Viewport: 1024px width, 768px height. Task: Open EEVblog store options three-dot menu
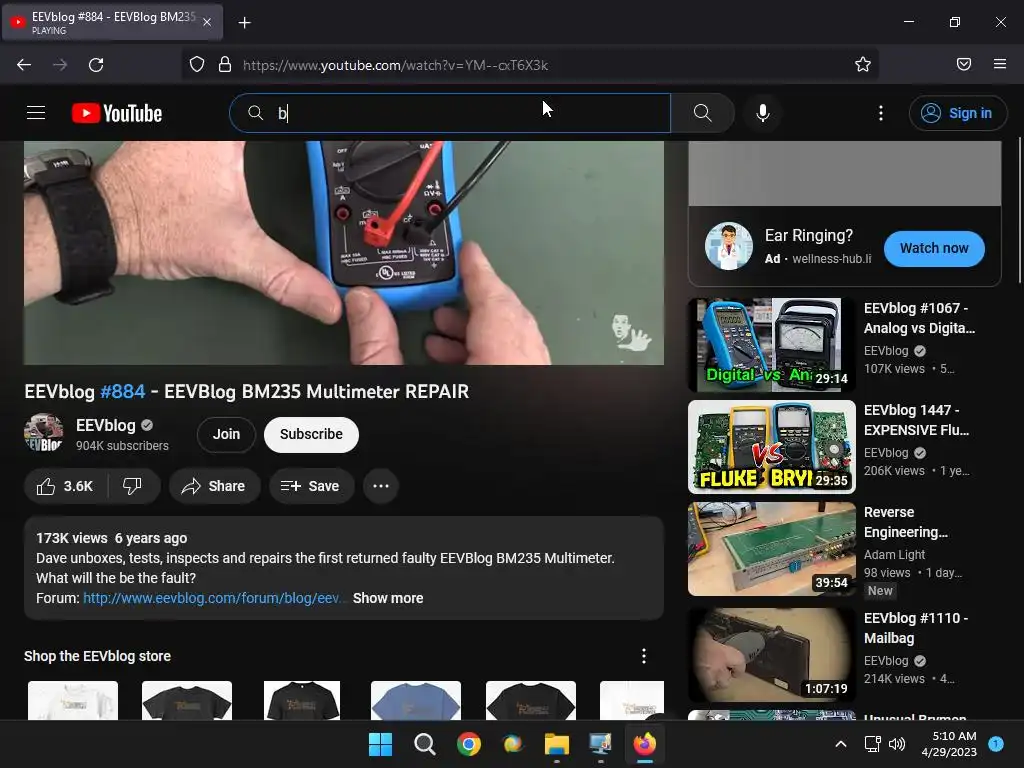point(644,656)
